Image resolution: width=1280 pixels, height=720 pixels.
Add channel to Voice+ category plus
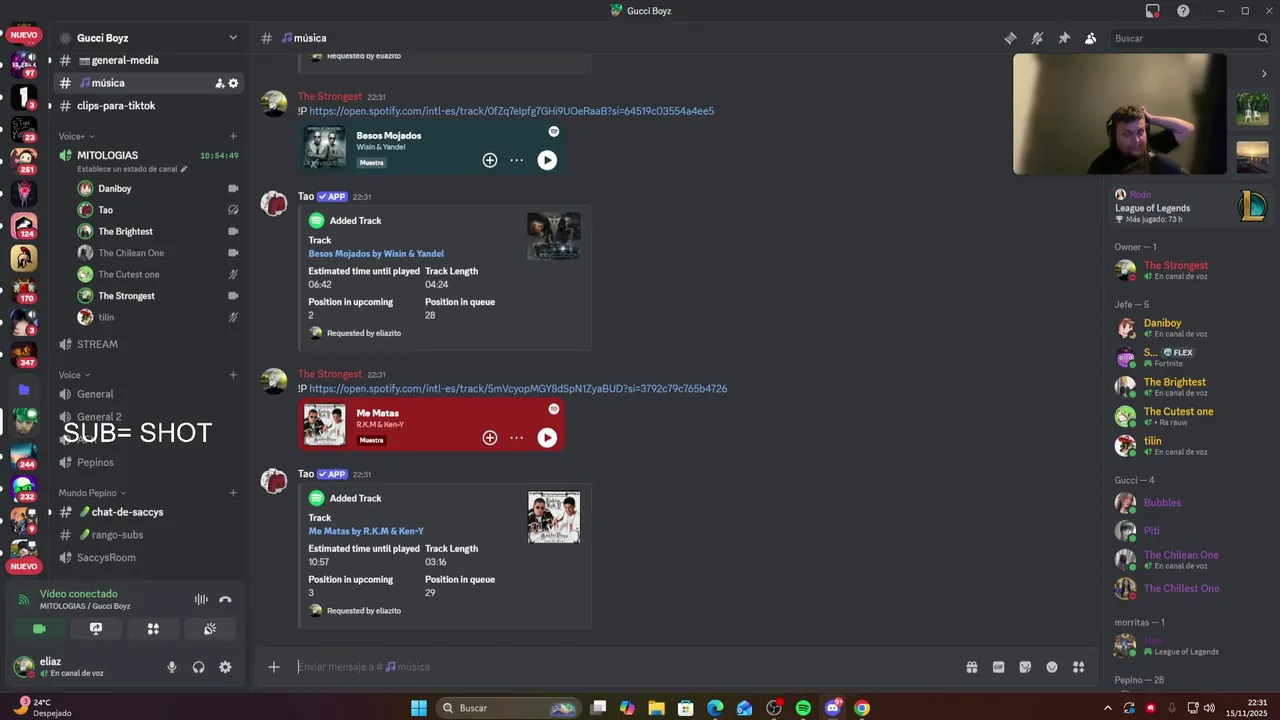233,136
